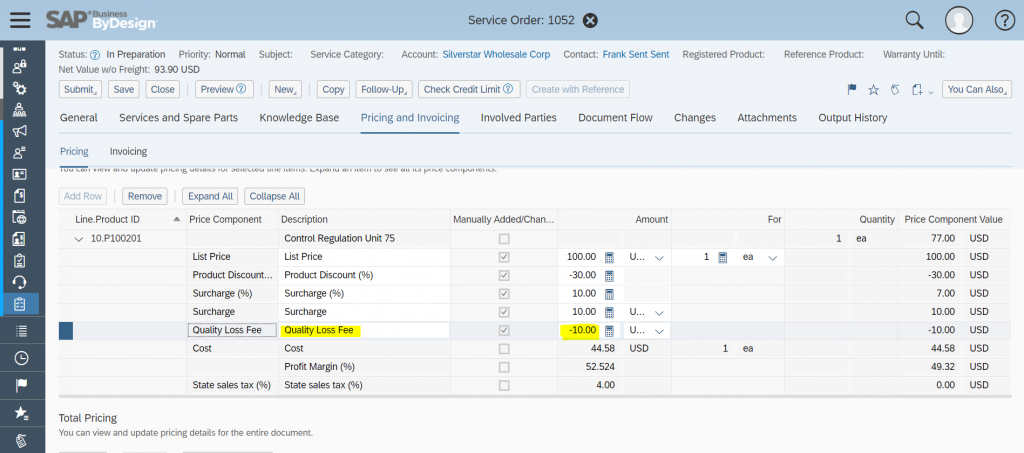
Task: Toggle checkbox for Control Regulation Unit 75
Action: (x=504, y=239)
